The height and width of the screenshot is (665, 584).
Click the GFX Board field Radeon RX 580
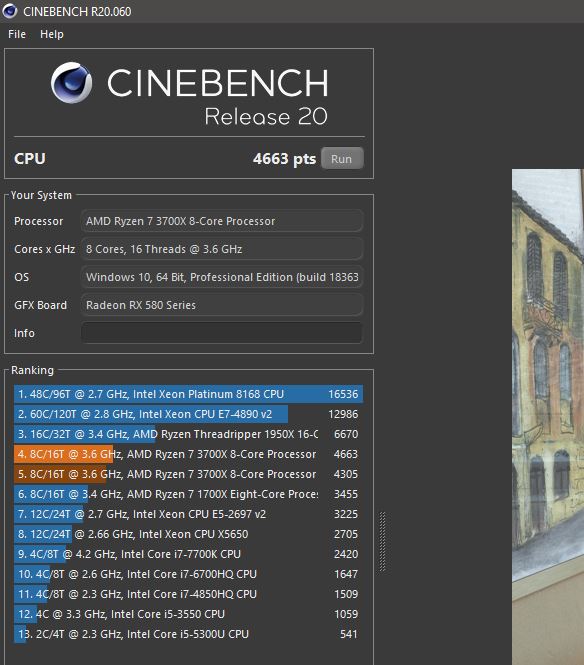[222, 305]
